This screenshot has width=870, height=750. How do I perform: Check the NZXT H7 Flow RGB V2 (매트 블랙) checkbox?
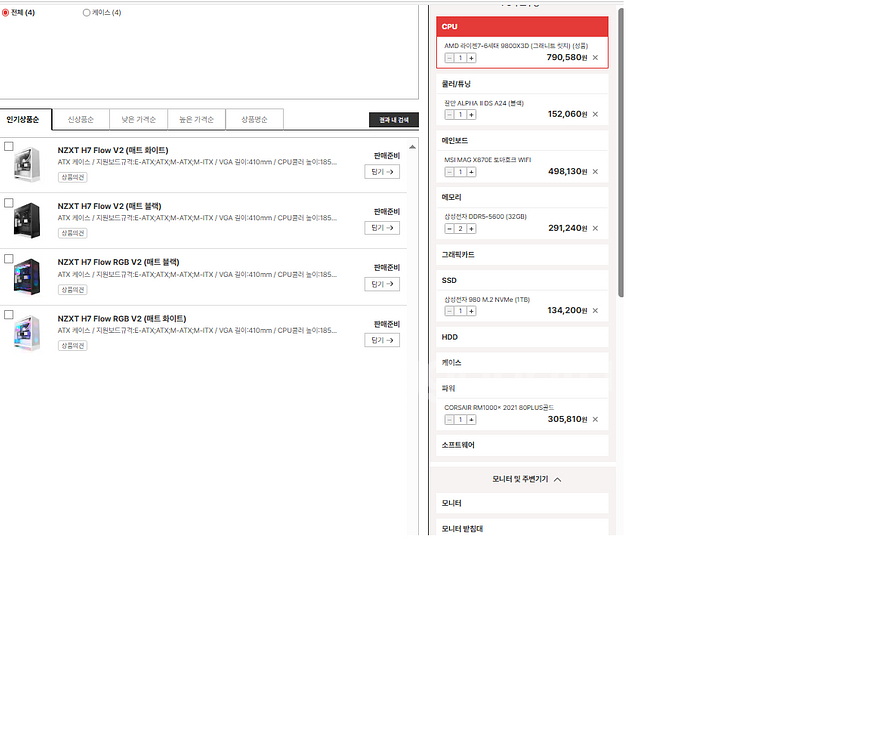tap(9, 259)
